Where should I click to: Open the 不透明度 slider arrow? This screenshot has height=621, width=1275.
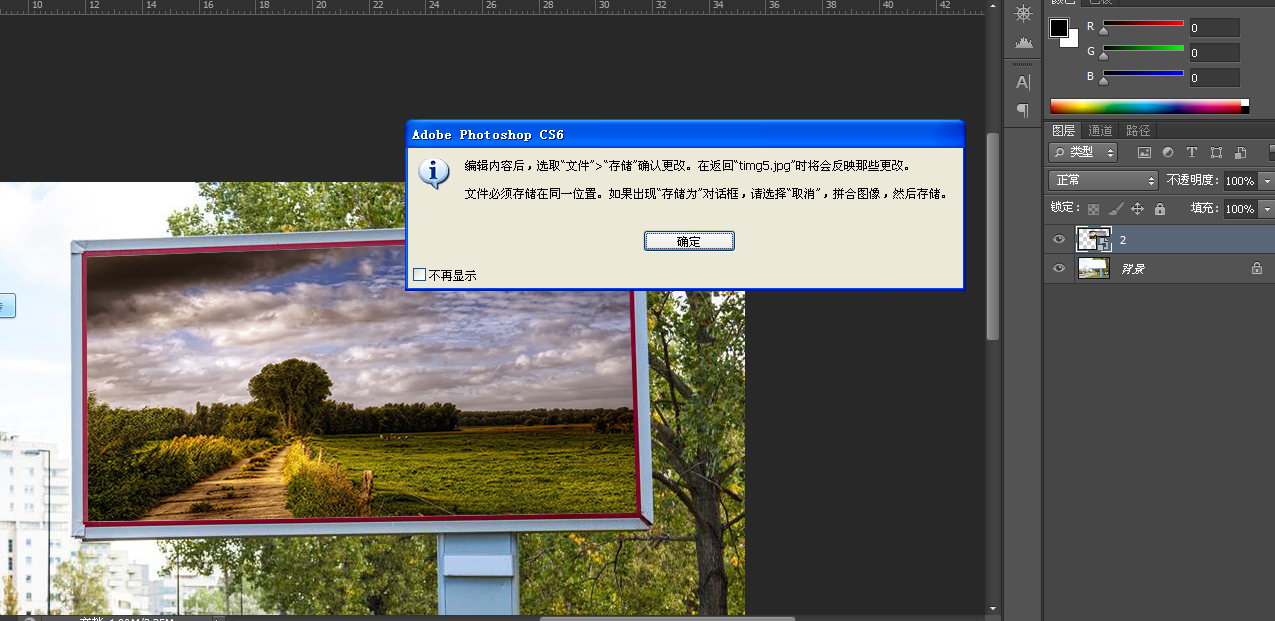tap(1267, 181)
